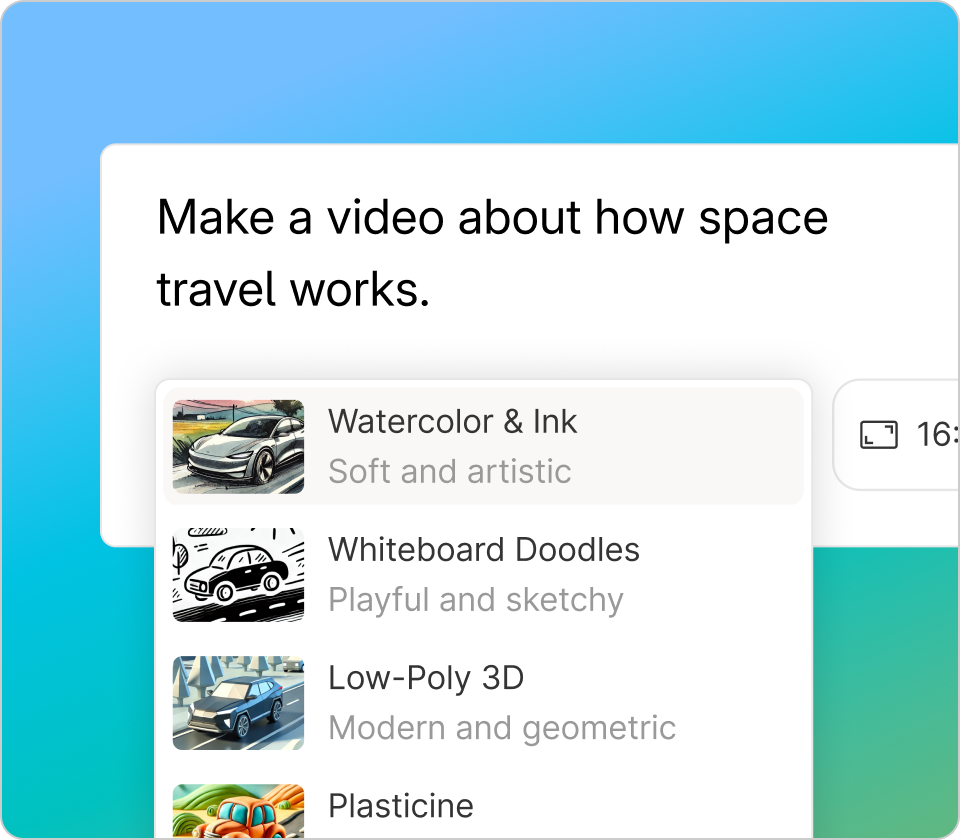The width and height of the screenshot is (960, 840).
Task: Click empty right side of highlighted Watercolor row
Action: 720,446
